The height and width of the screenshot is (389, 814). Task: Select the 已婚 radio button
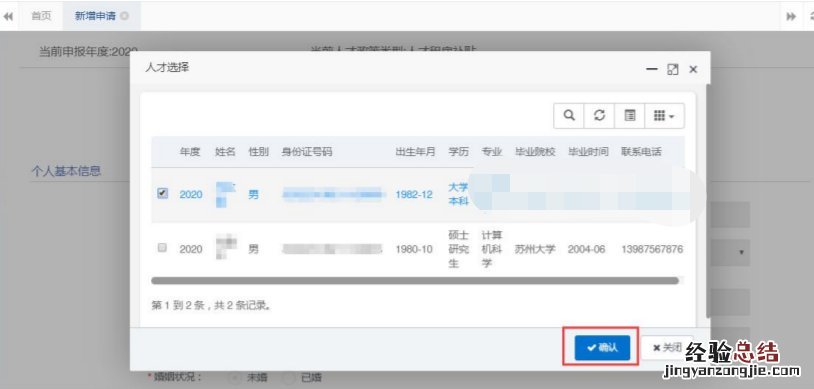pos(288,378)
